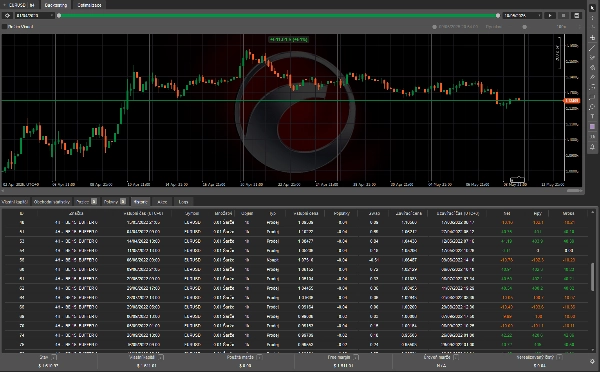600x372 pixels.
Task: Open the Obchodní statistiky tab
Action: (x=52, y=202)
